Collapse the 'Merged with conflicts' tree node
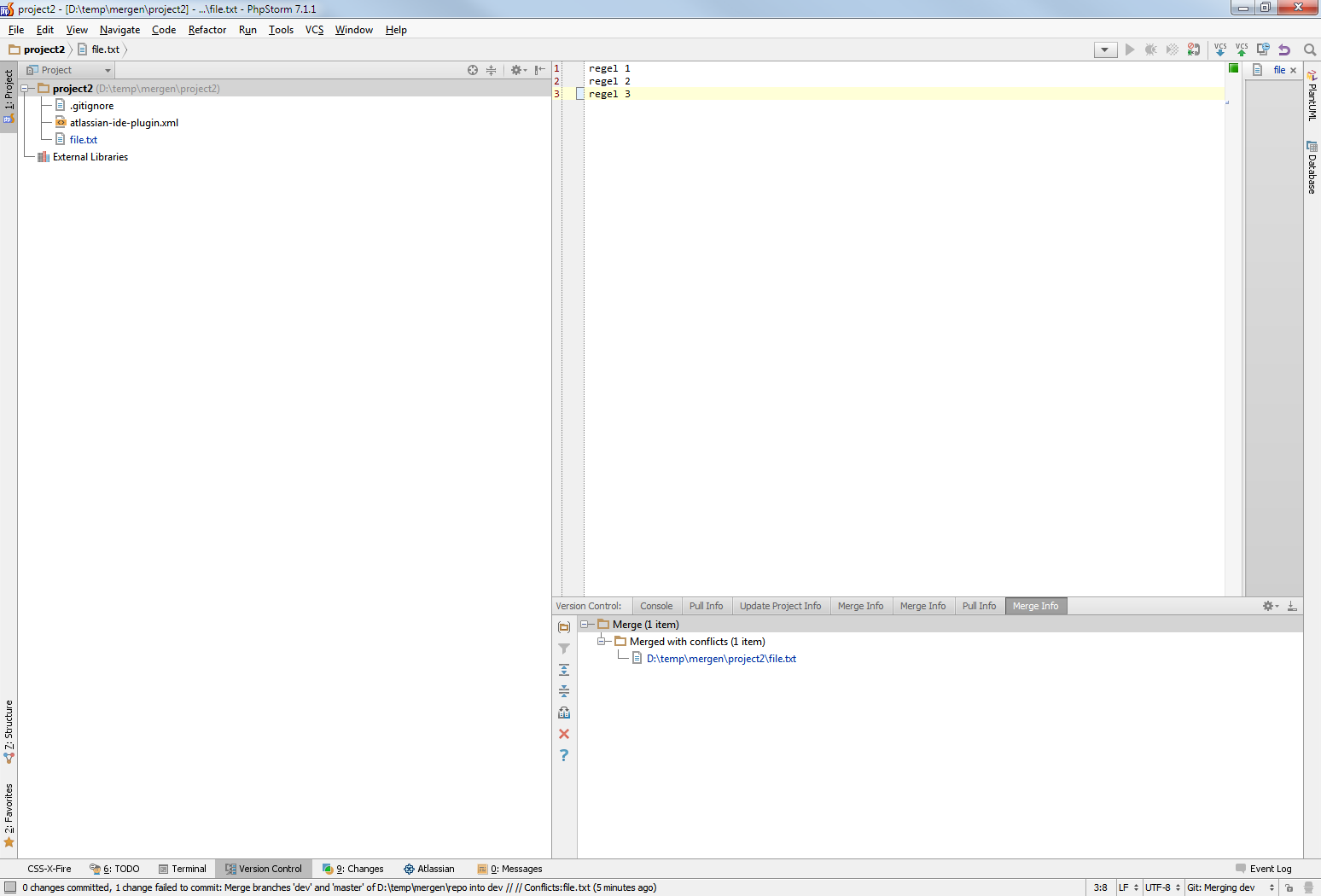The width and height of the screenshot is (1321, 896). point(602,642)
